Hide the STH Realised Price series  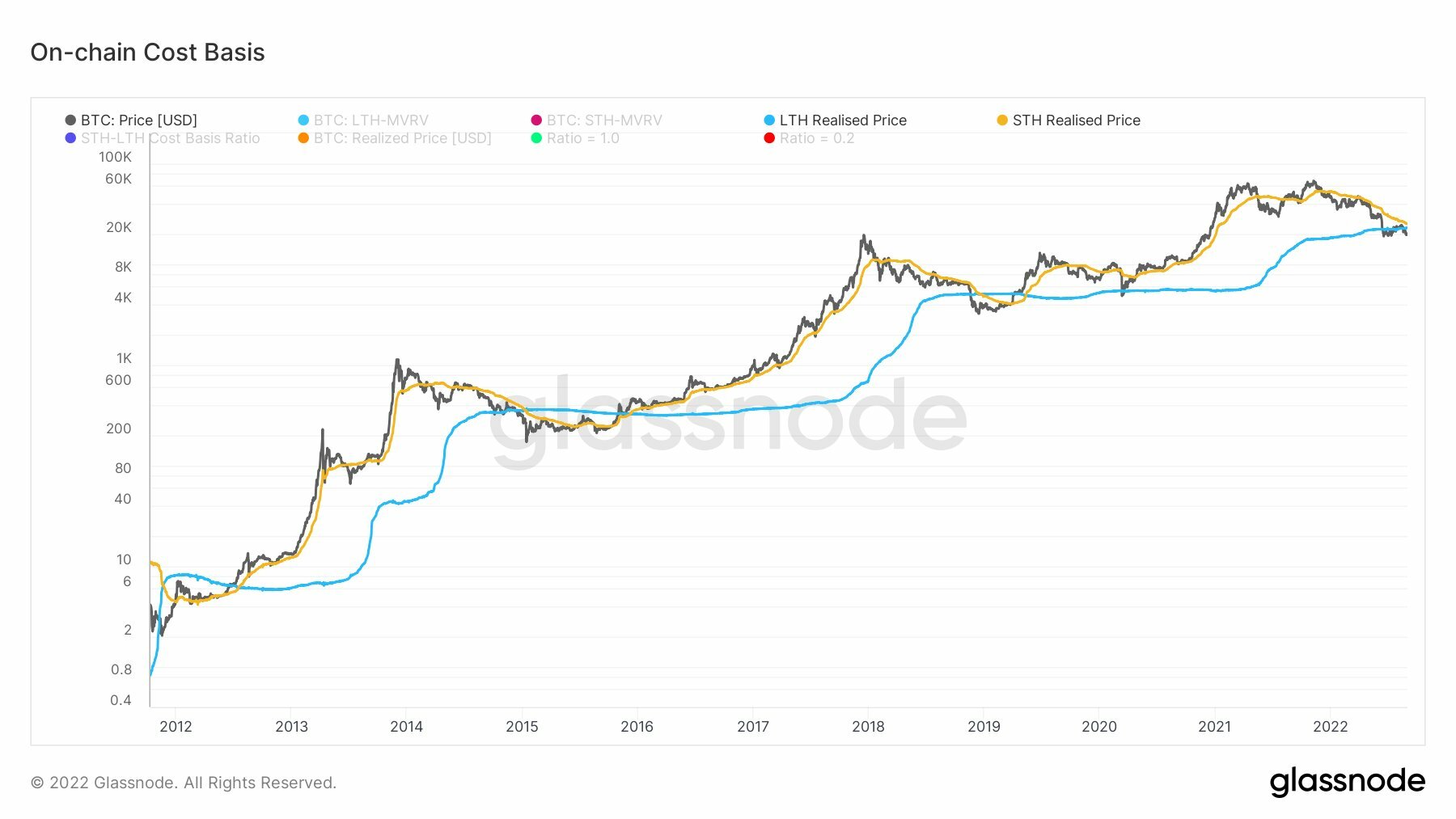tap(1076, 120)
